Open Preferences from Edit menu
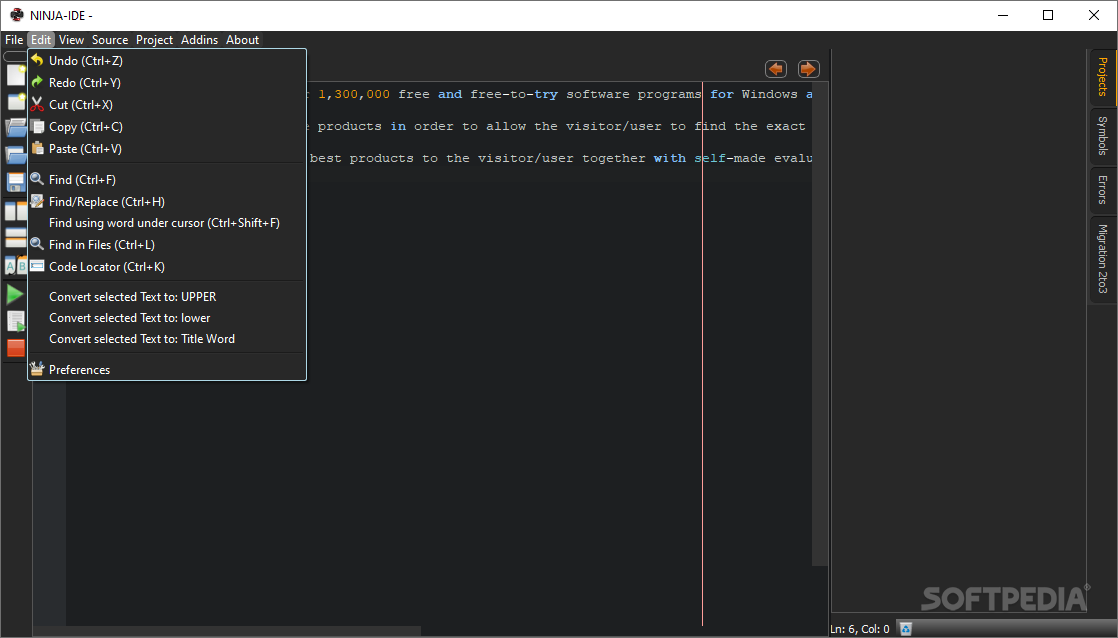The height and width of the screenshot is (638, 1118). pyautogui.click(x=167, y=369)
